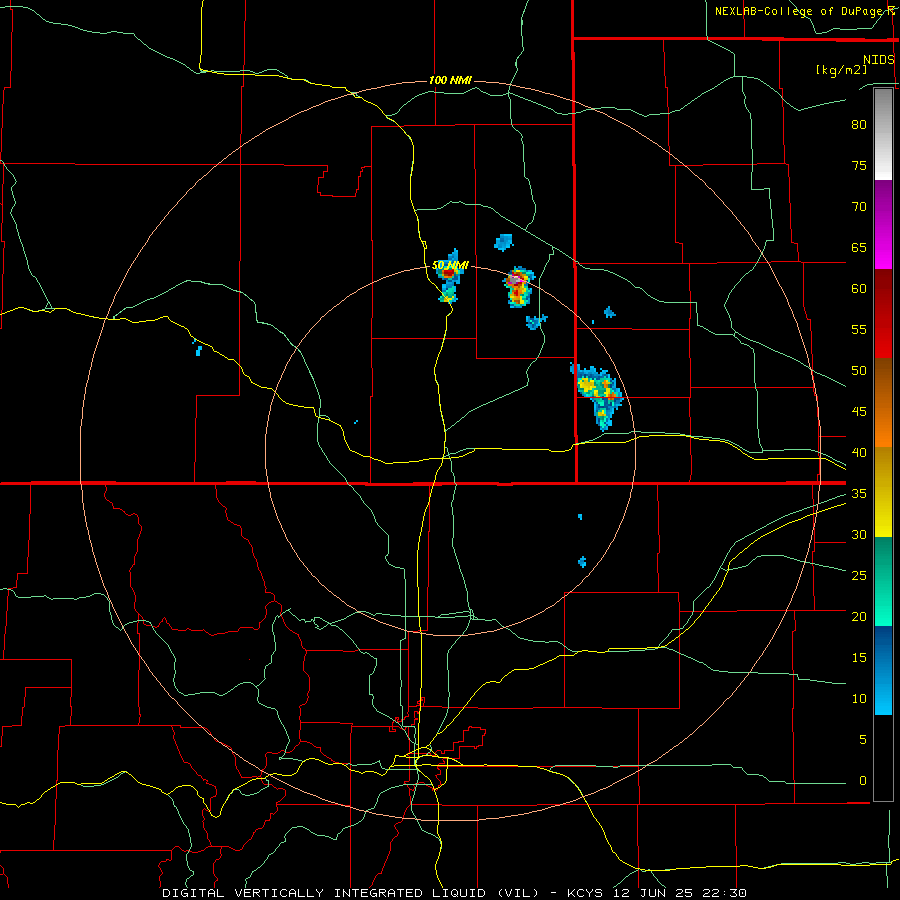Click scale value "80"
Image resolution: width=900 pixels, height=900 pixels.
click(859, 125)
